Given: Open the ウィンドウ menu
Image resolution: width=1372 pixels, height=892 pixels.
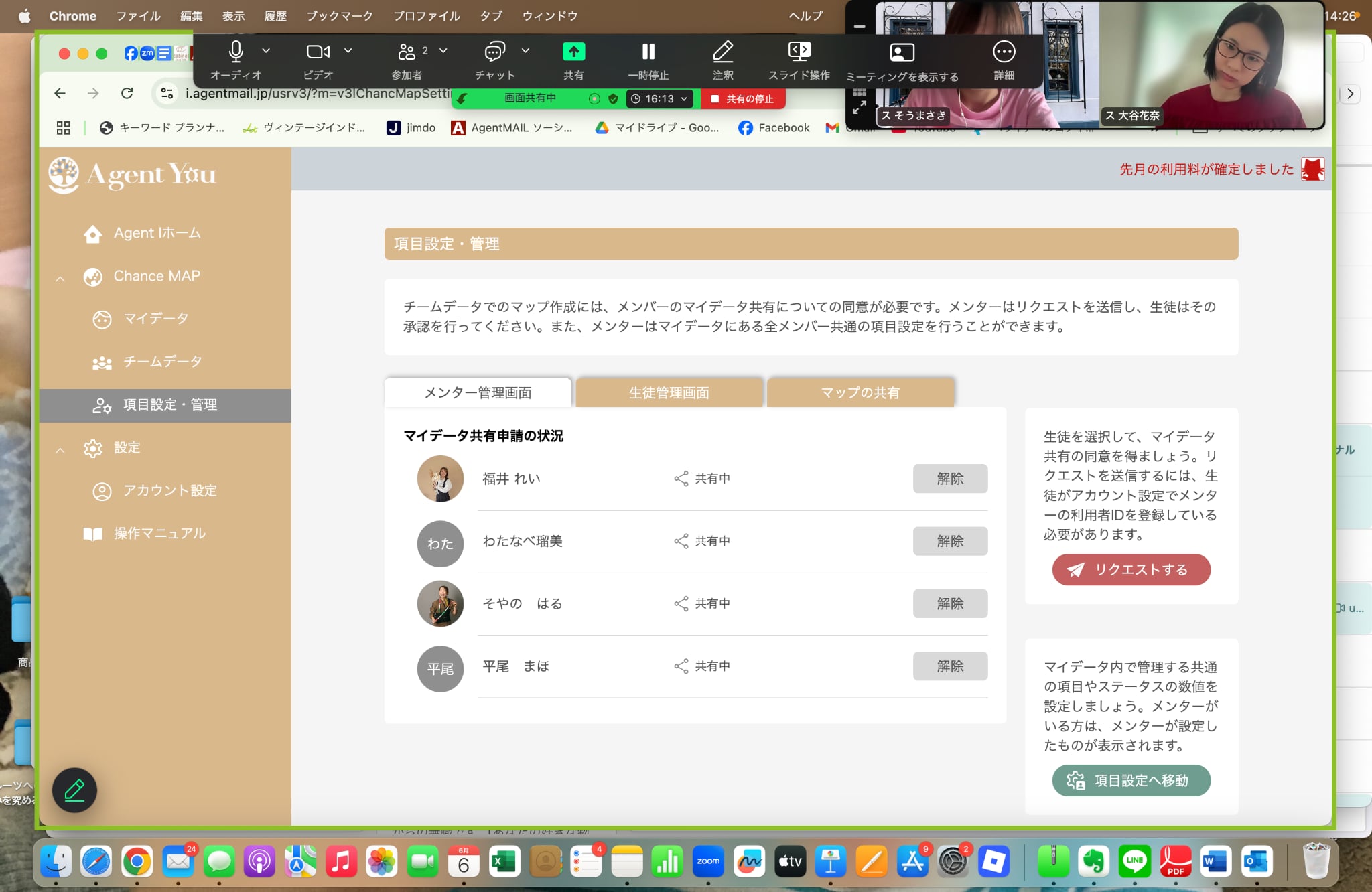Looking at the screenshot, I should point(549,16).
